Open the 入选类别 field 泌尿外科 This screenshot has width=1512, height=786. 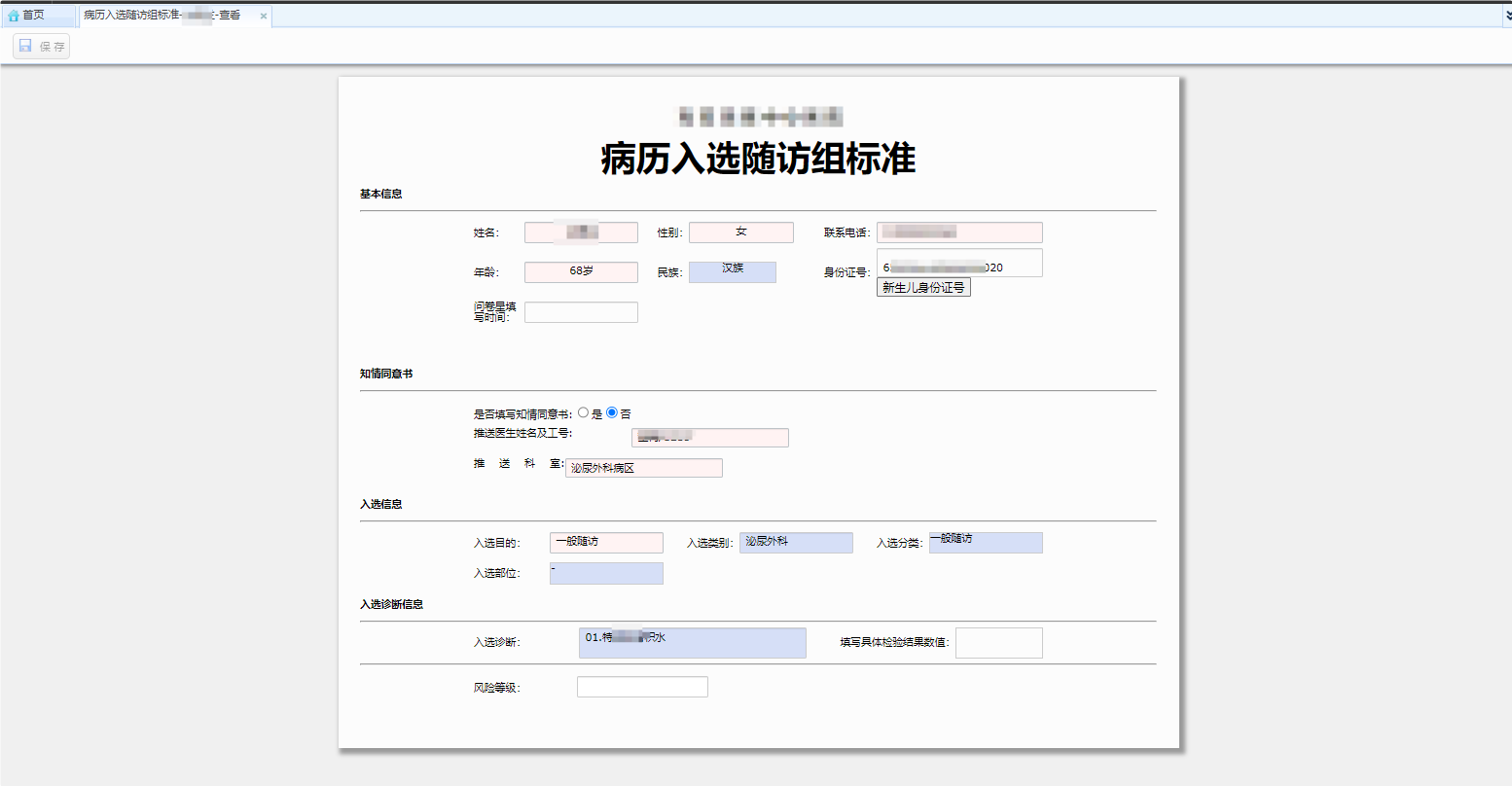coord(796,543)
